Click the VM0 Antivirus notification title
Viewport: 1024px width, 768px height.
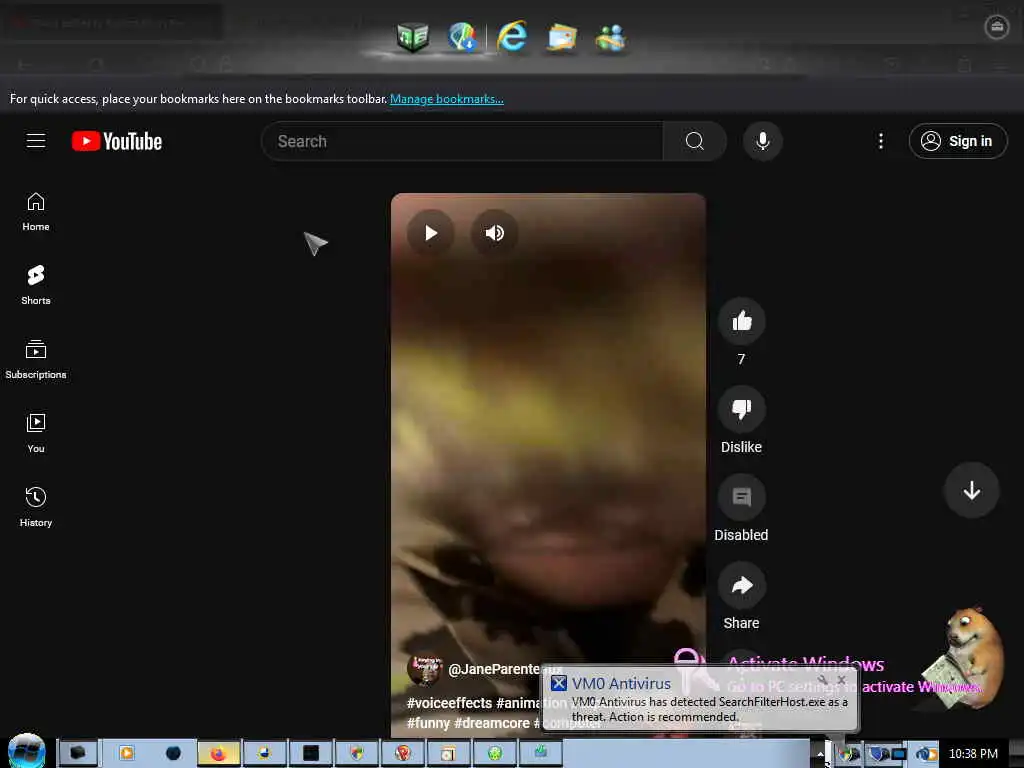pos(621,684)
